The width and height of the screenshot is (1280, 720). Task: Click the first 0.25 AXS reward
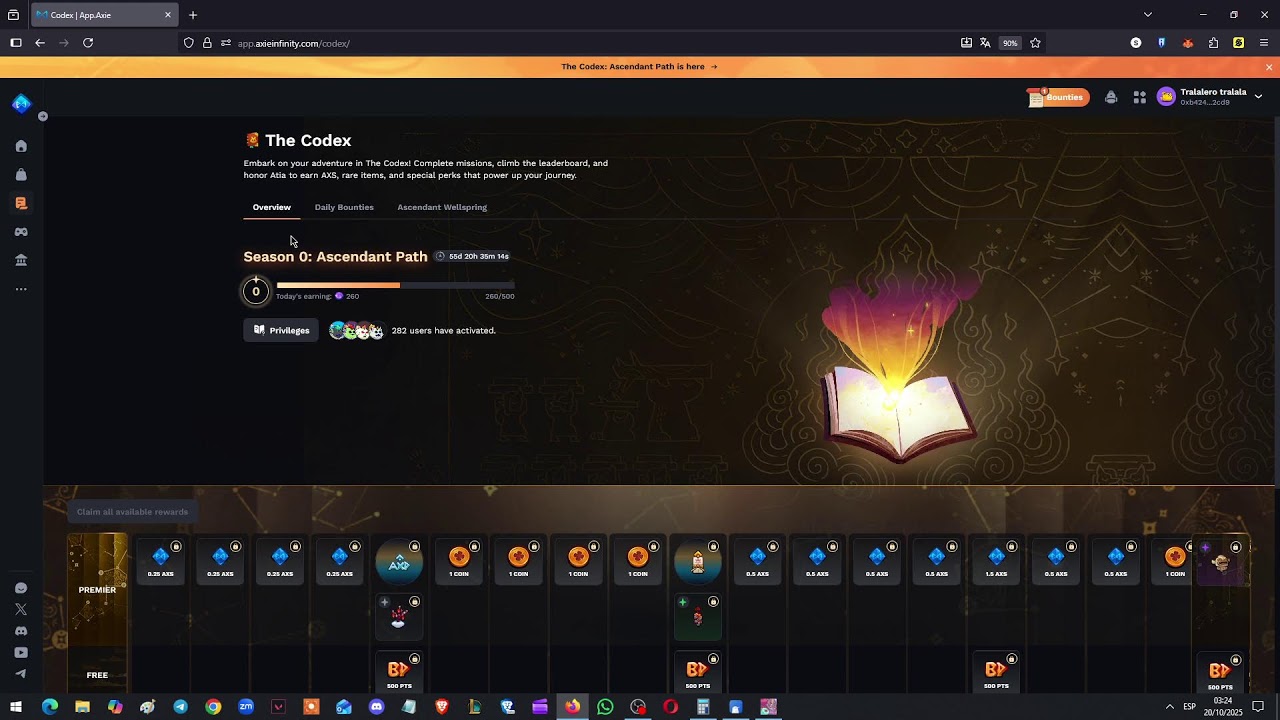(x=161, y=561)
